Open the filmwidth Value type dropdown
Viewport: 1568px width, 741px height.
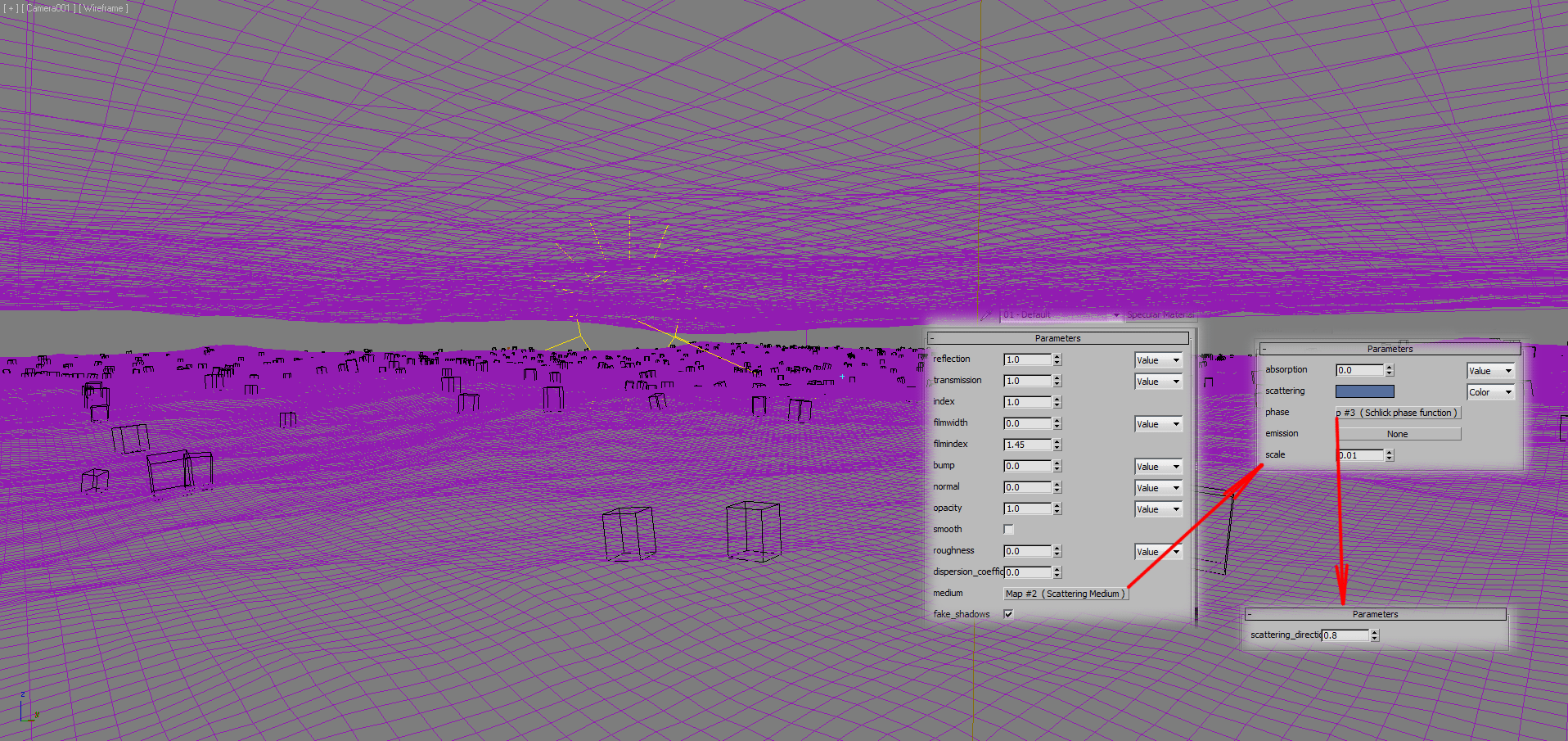(1158, 424)
